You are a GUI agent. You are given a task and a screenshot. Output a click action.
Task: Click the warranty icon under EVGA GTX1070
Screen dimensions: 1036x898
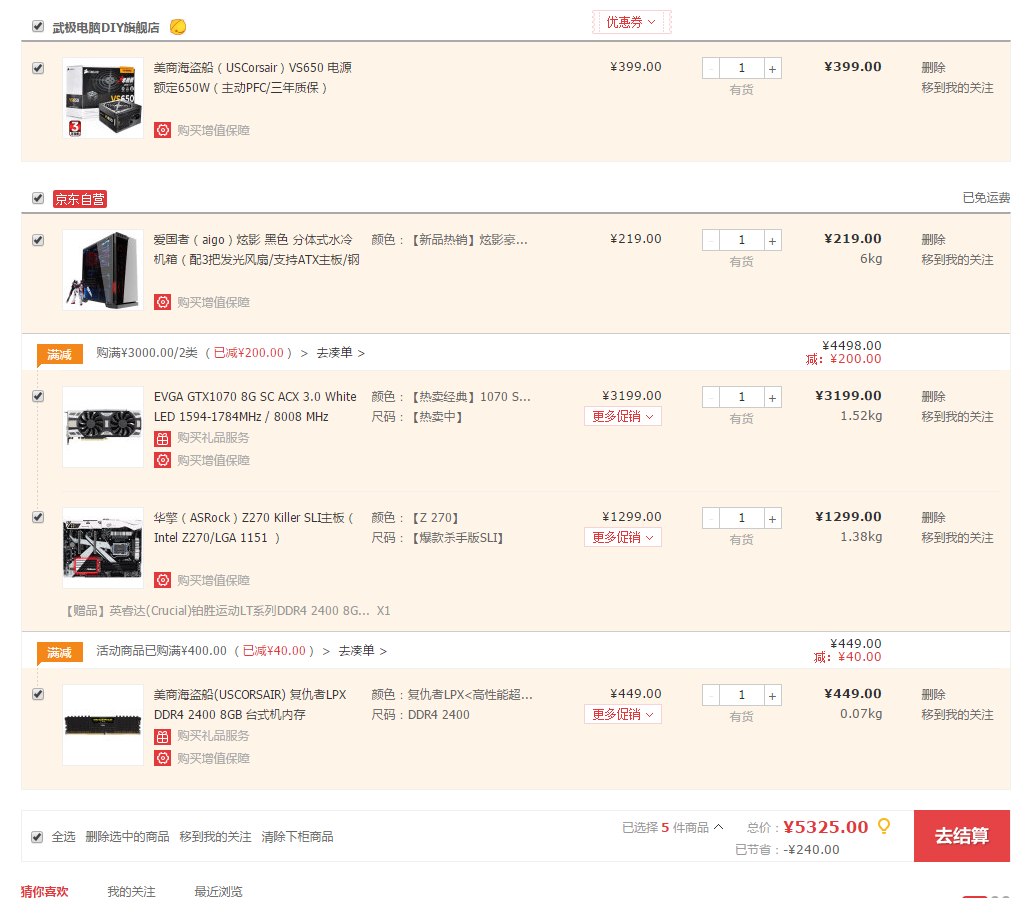click(x=163, y=460)
